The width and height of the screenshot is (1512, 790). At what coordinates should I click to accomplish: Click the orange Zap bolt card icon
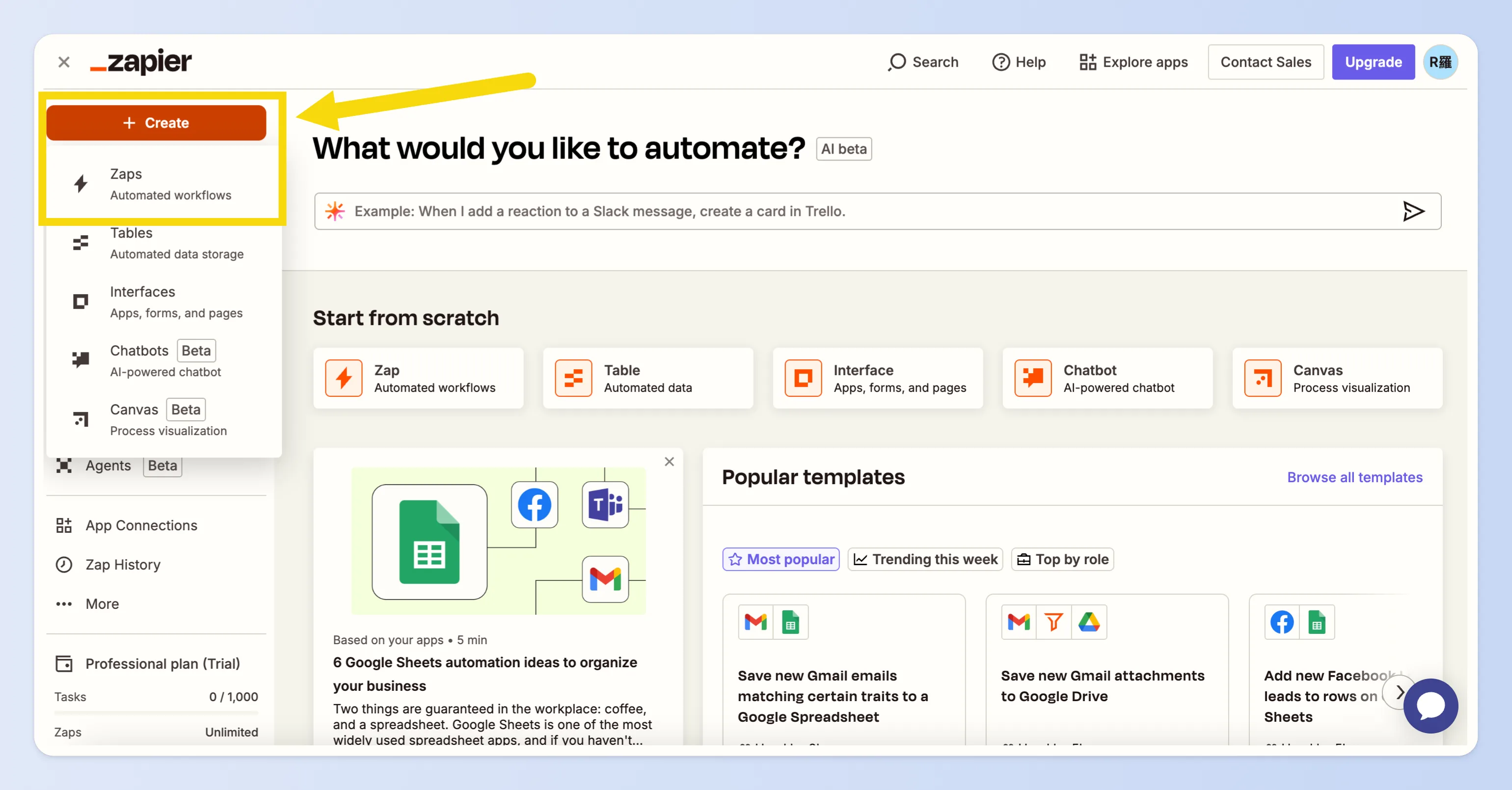pyautogui.click(x=344, y=379)
